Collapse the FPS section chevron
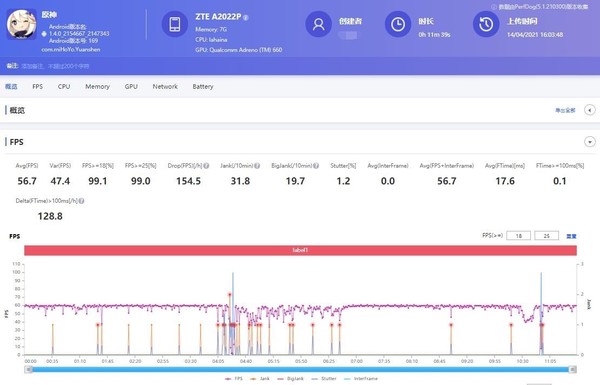The image size is (600, 385). pos(590,142)
